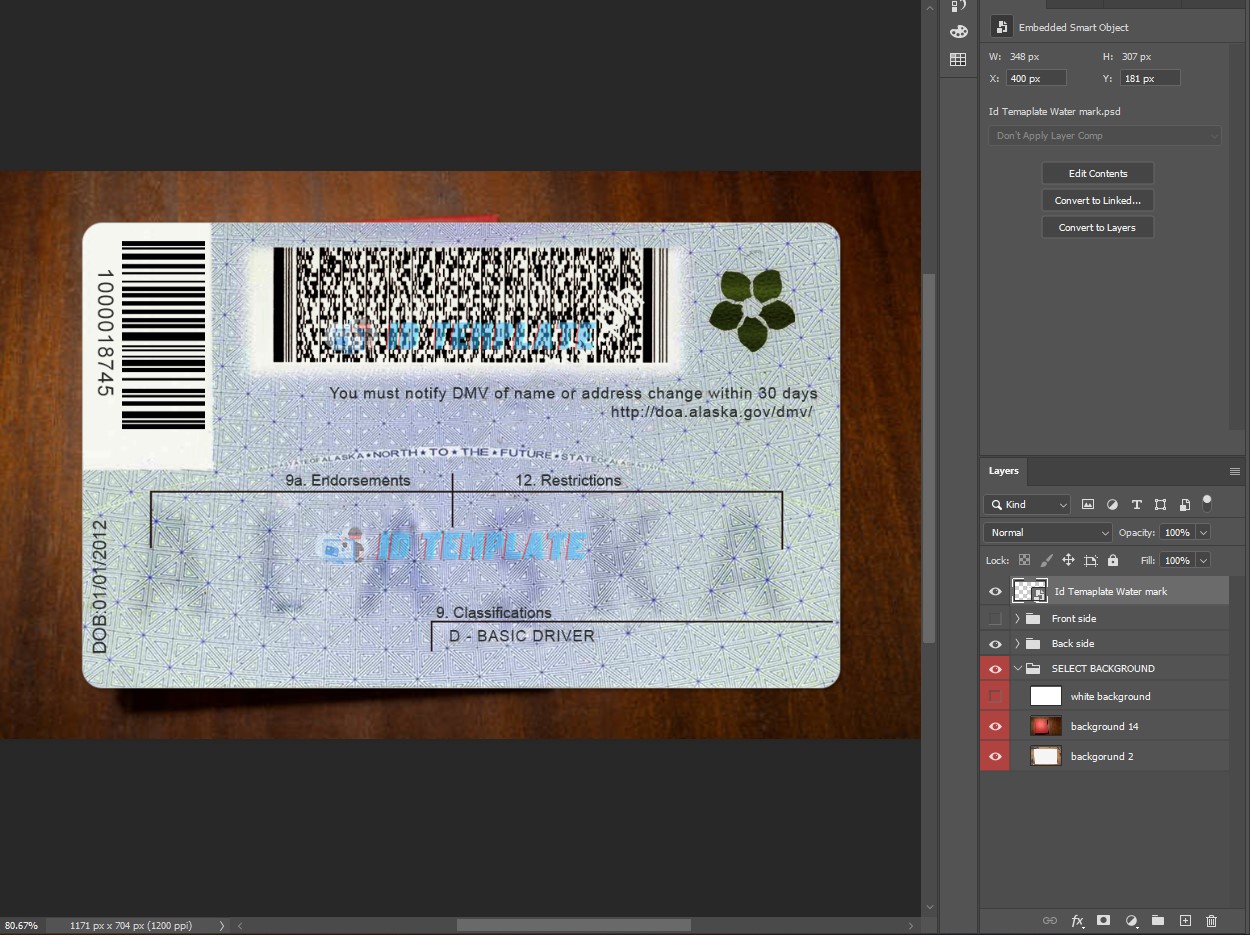This screenshot has height=935, width=1250.
Task: Add a layer style fx icon
Action: (1077, 920)
